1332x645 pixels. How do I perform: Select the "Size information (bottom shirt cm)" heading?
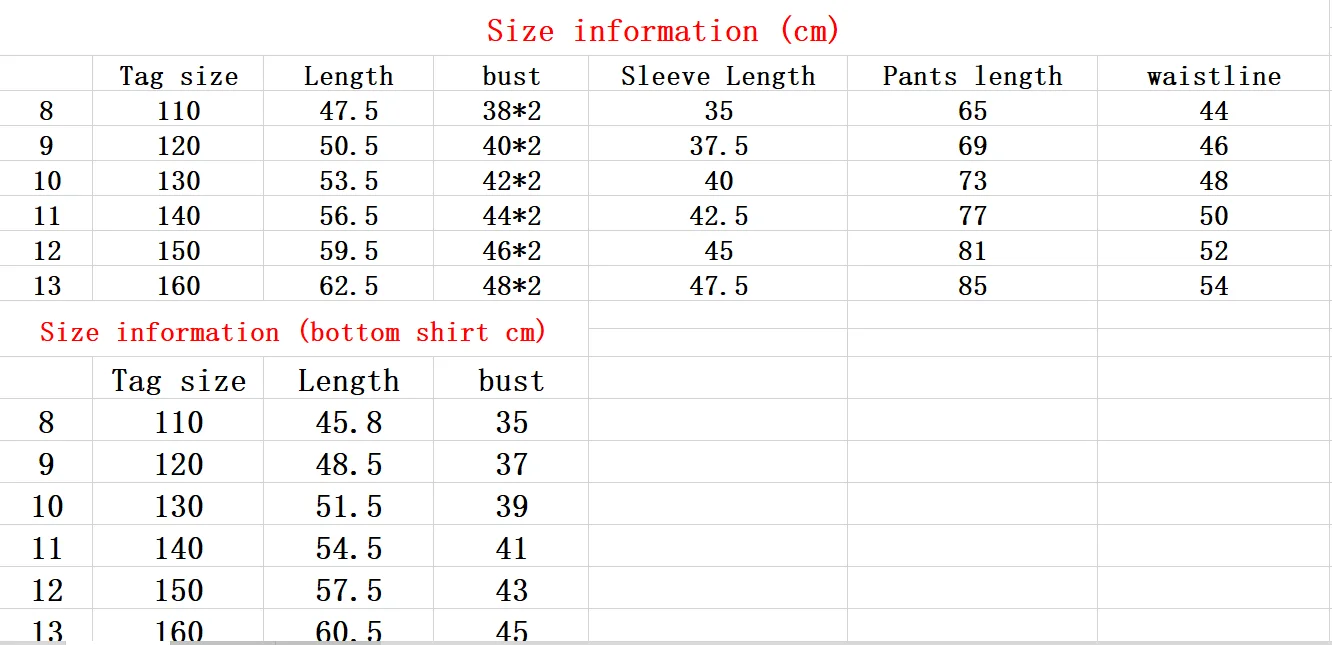pos(293,332)
